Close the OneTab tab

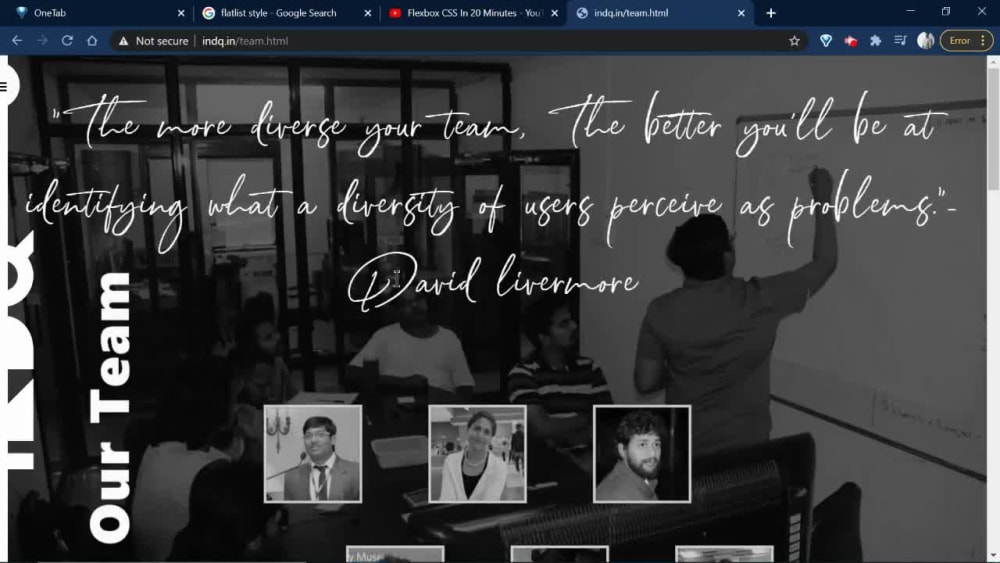180,13
